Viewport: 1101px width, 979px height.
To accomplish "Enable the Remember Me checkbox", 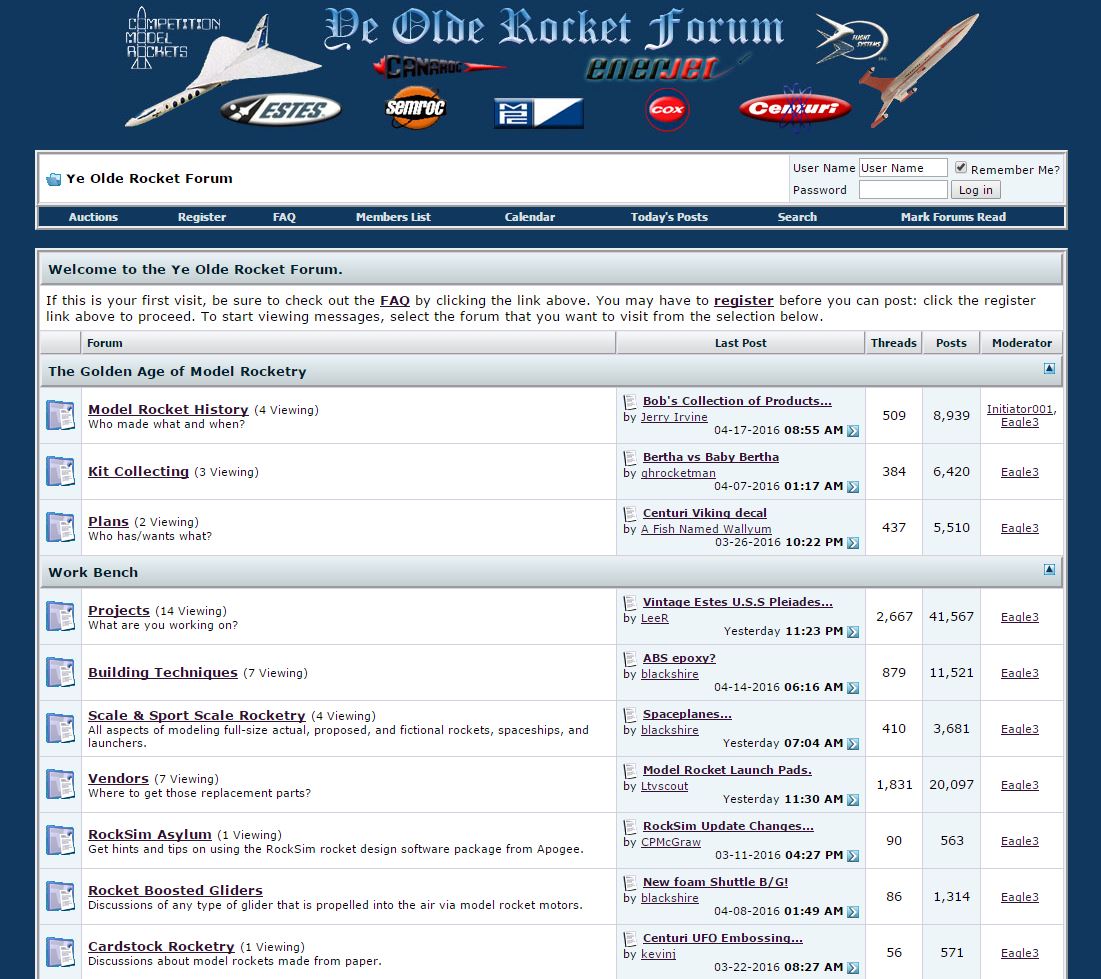I will 962,168.
